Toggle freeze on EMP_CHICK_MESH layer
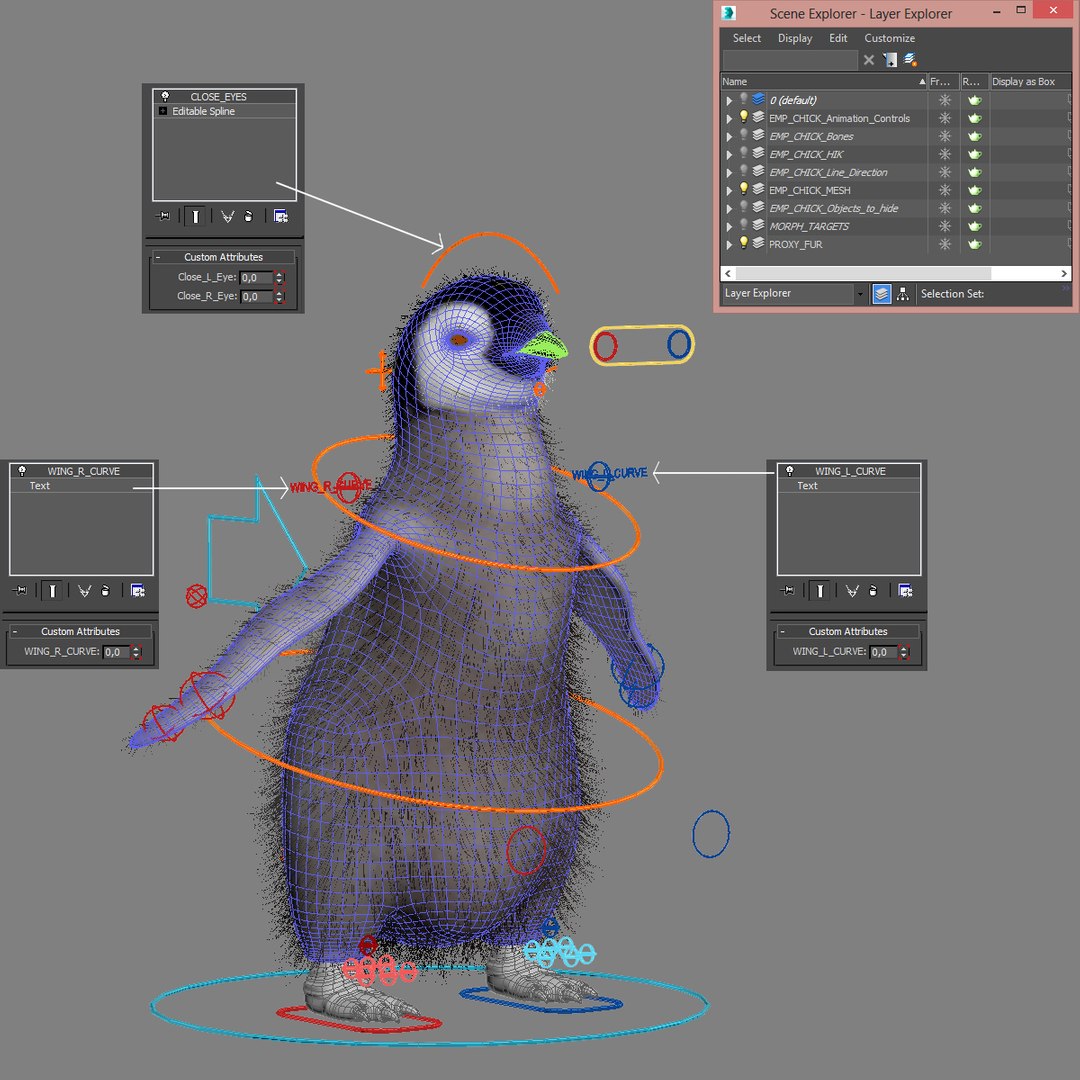Viewport: 1080px width, 1080px height. tap(944, 190)
